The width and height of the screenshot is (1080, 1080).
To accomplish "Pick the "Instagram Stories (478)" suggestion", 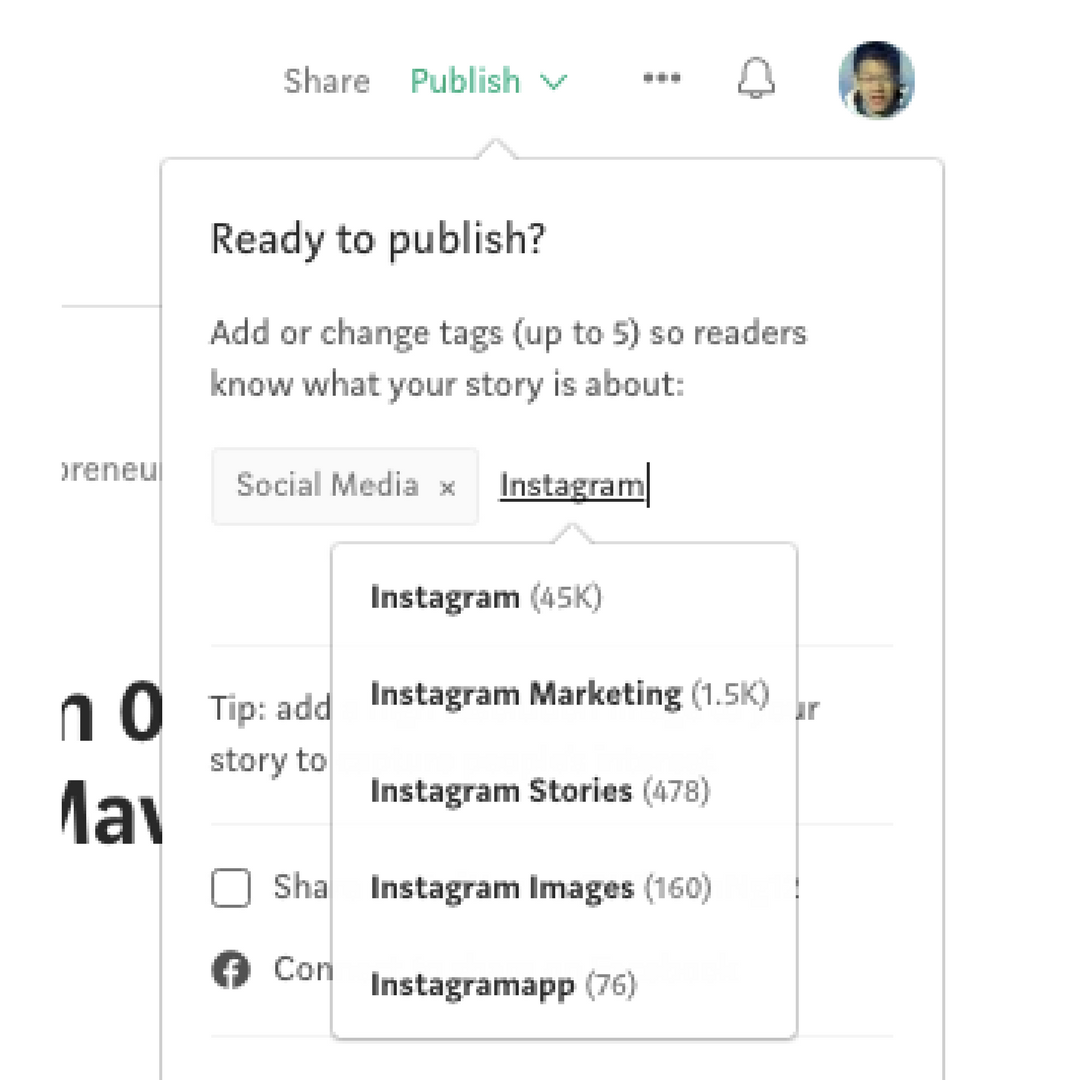I will 540,790.
